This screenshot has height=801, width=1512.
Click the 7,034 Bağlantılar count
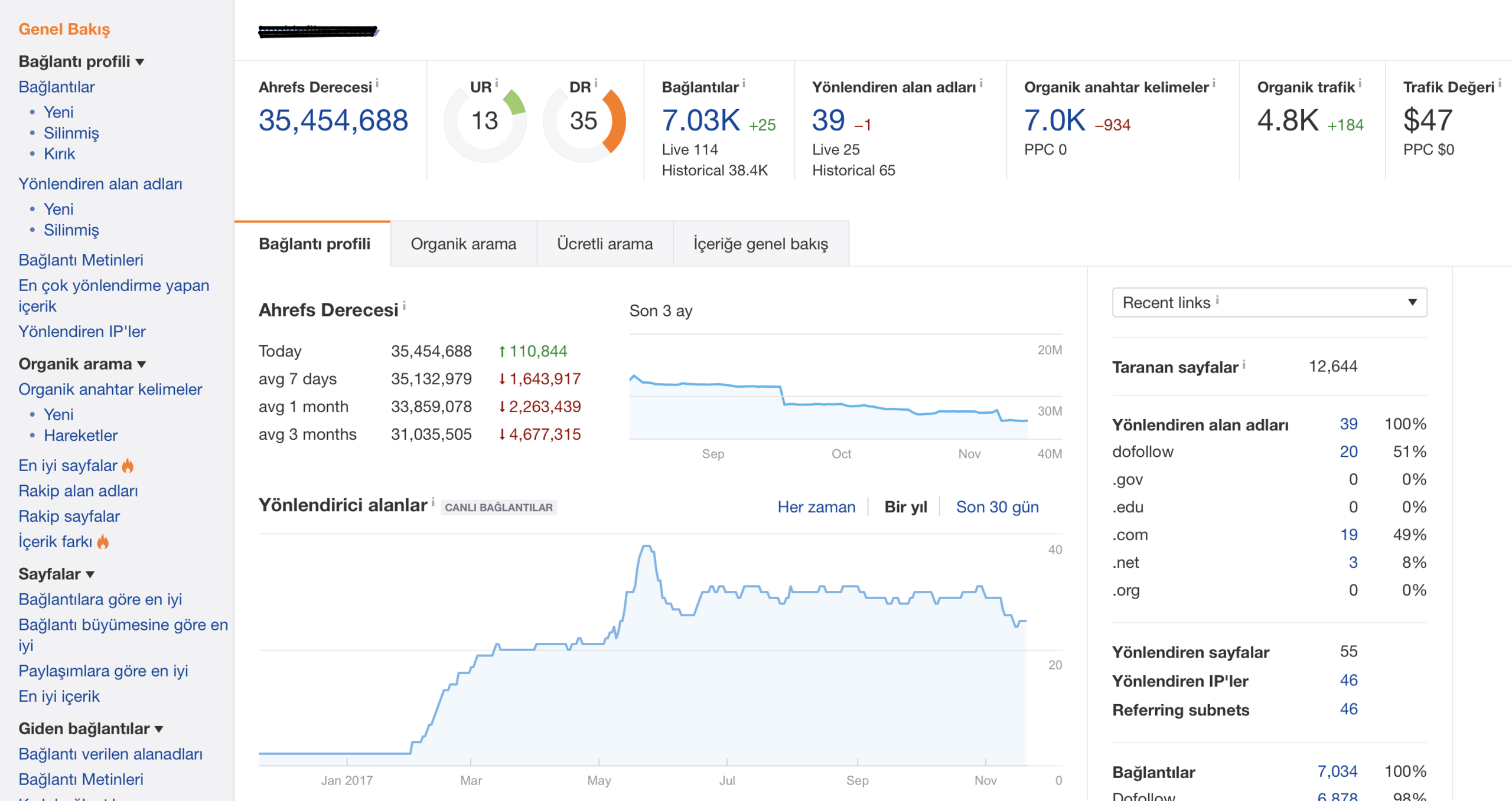pyautogui.click(x=1337, y=771)
